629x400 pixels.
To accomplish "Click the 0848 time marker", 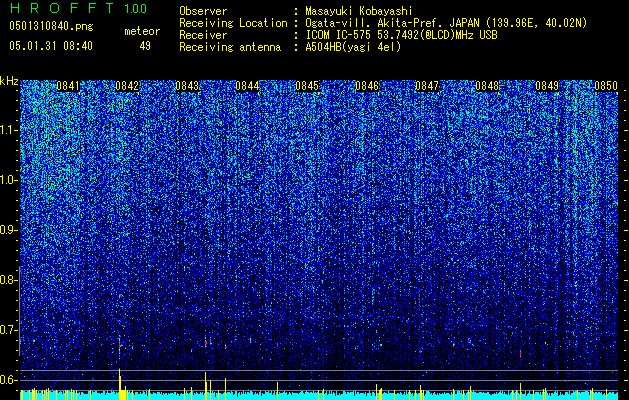I will coord(487,86).
